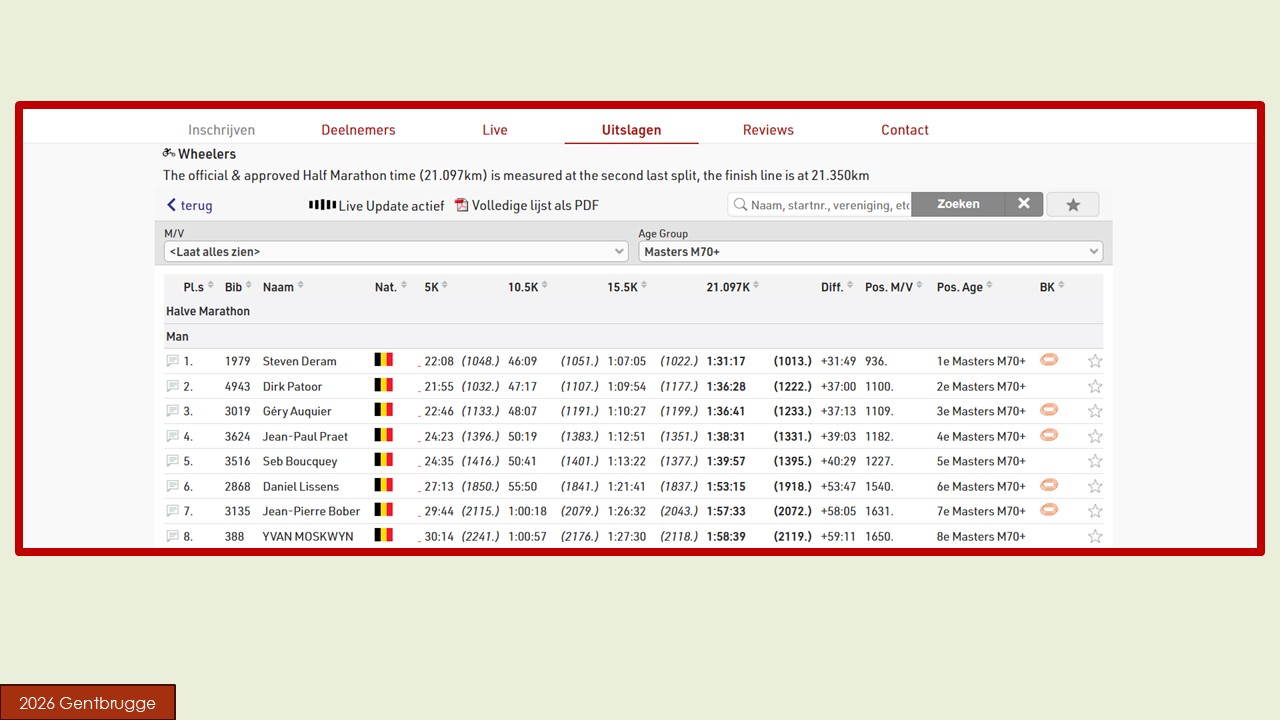The image size is (1280, 720).
Task: Show favorites with the star filter button
Action: (x=1073, y=205)
